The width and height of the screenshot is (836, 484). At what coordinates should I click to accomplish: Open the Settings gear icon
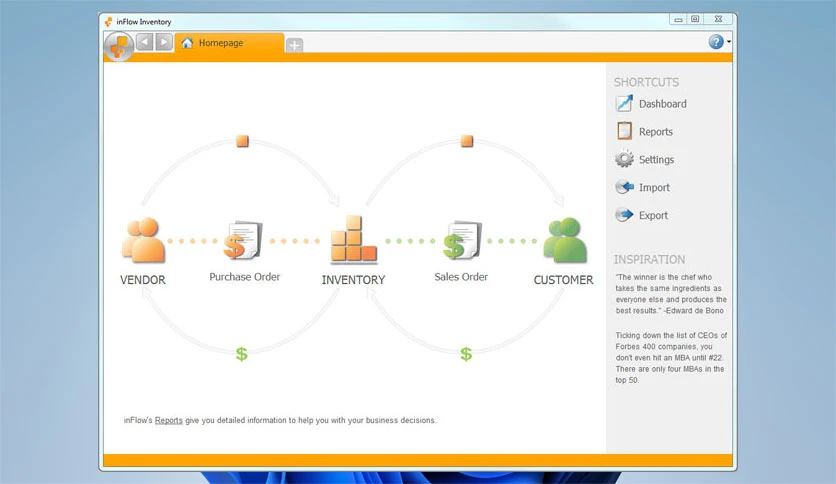[x=624, y=159]
